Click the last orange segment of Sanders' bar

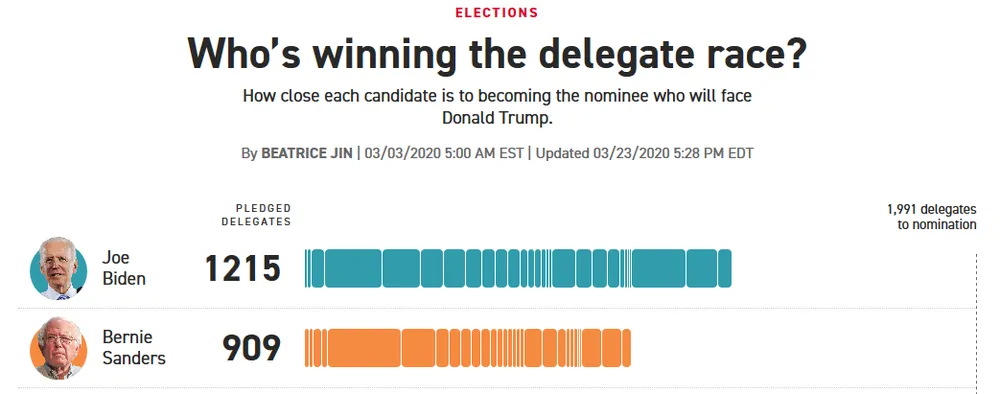[626, 348]
